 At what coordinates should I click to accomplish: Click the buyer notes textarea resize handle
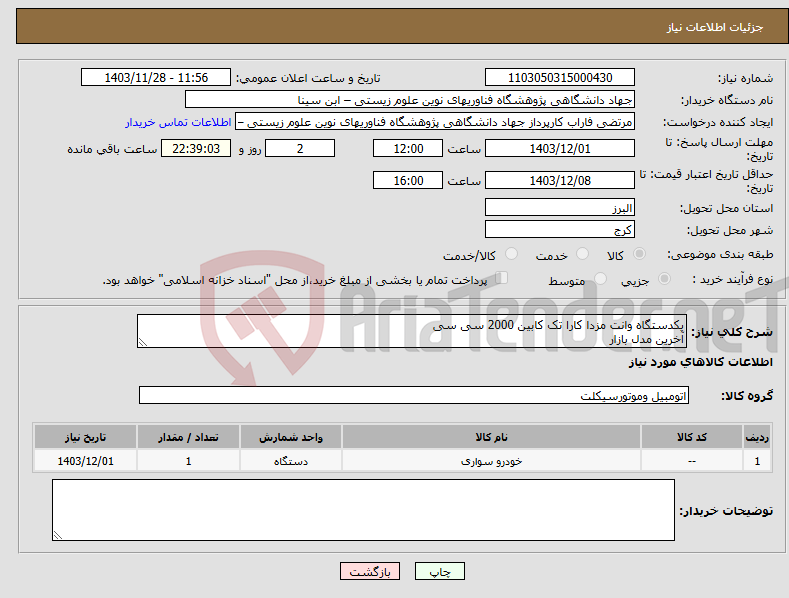(58, 535)
